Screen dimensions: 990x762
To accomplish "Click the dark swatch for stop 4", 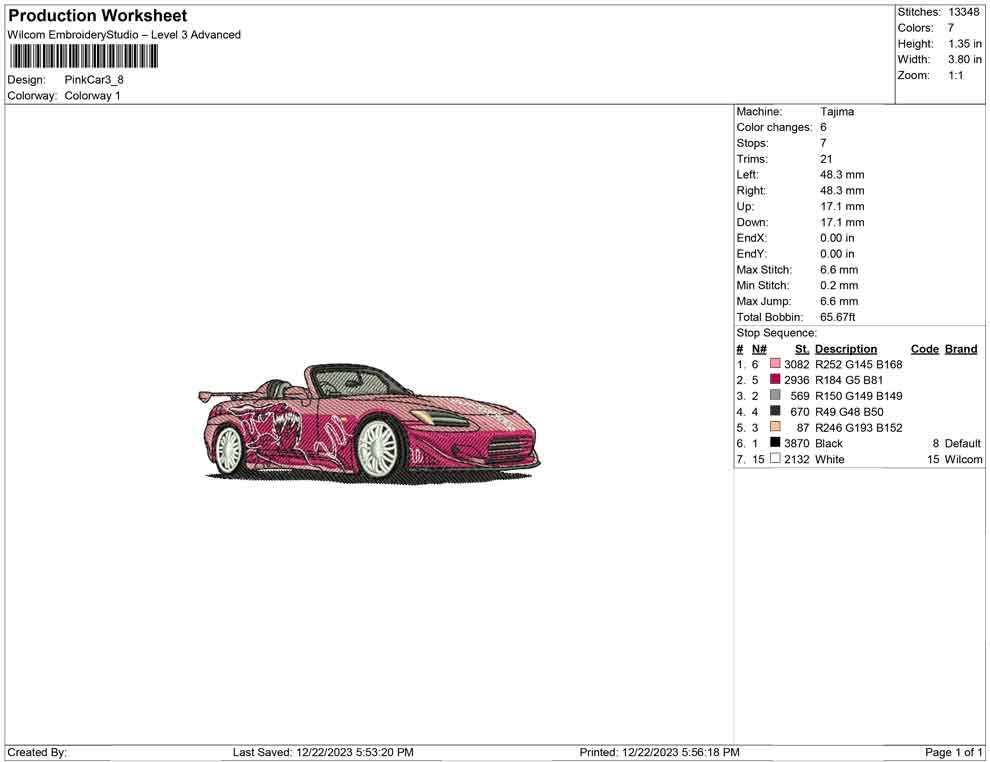I will tap(775, 411).
